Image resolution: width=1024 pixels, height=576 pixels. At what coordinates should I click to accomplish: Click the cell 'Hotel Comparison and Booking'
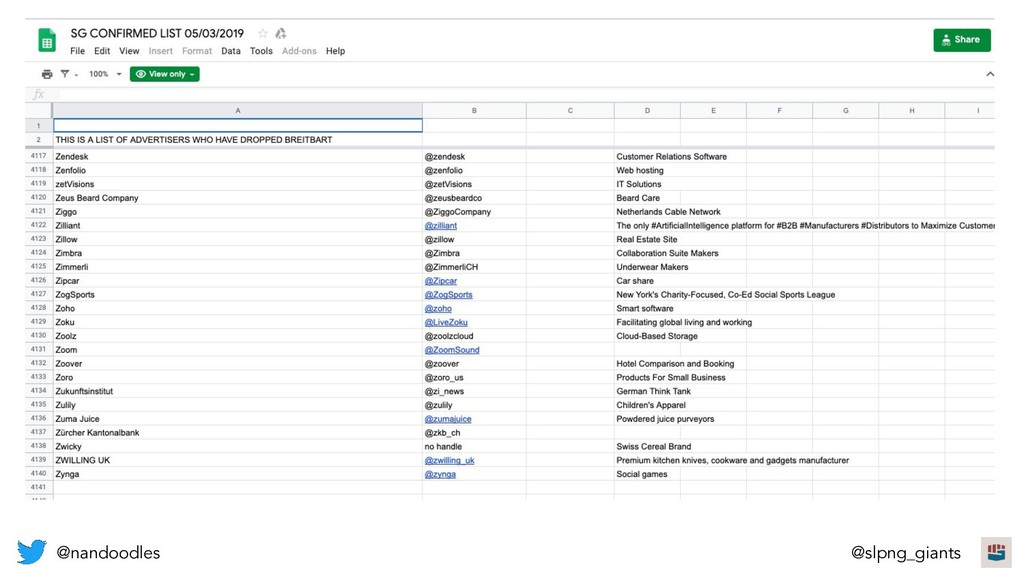pyautogui.click(x=675, y=364)
